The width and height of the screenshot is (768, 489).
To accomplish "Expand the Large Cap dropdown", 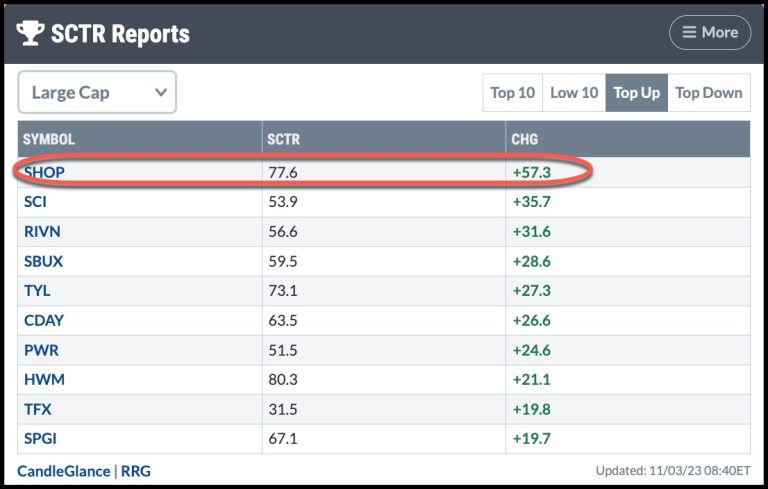I will (97, 93).
